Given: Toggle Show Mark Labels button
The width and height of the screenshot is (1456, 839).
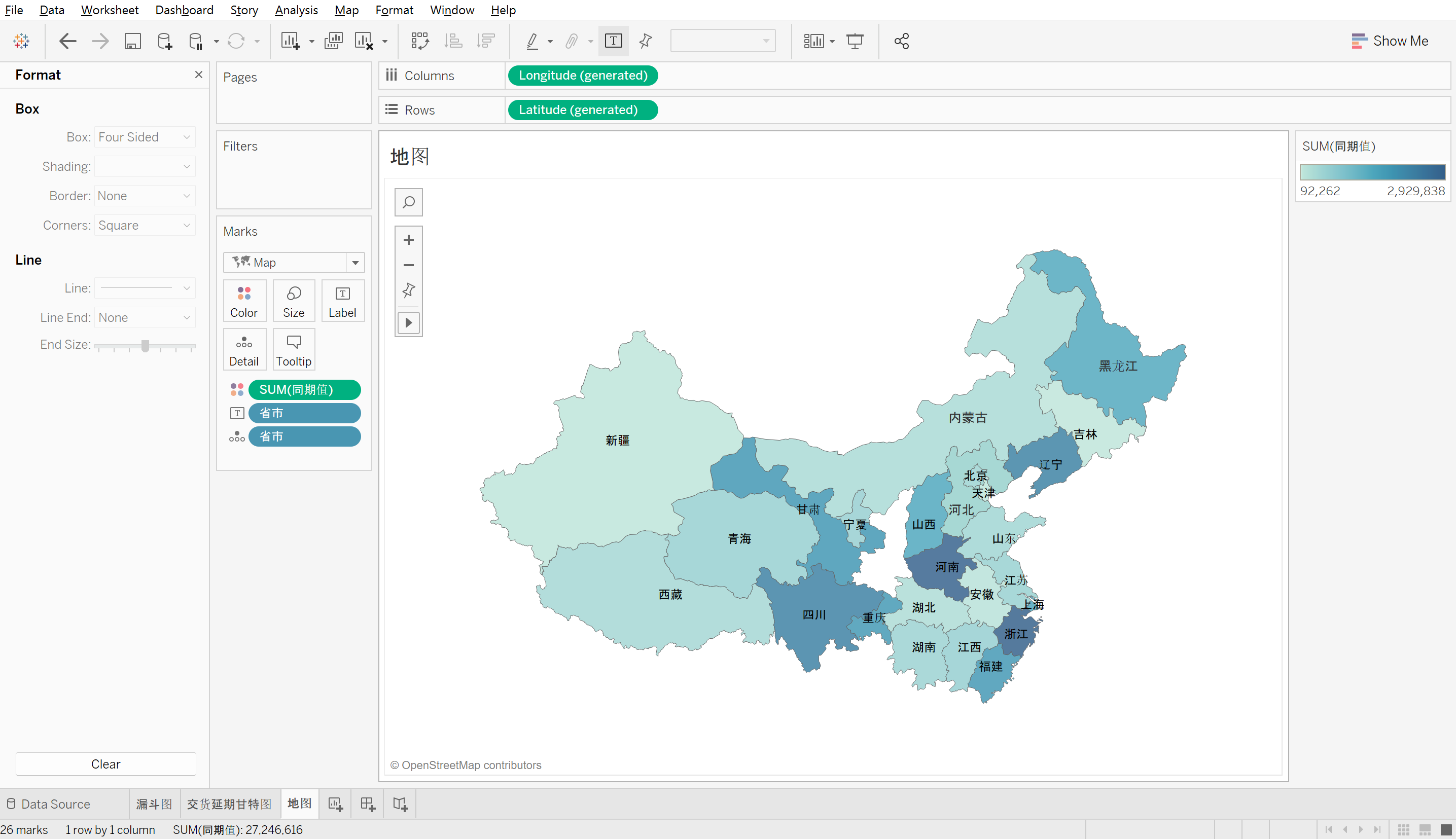Looking at the screenshot, I should pyautogui.click(x=613, y=41).
